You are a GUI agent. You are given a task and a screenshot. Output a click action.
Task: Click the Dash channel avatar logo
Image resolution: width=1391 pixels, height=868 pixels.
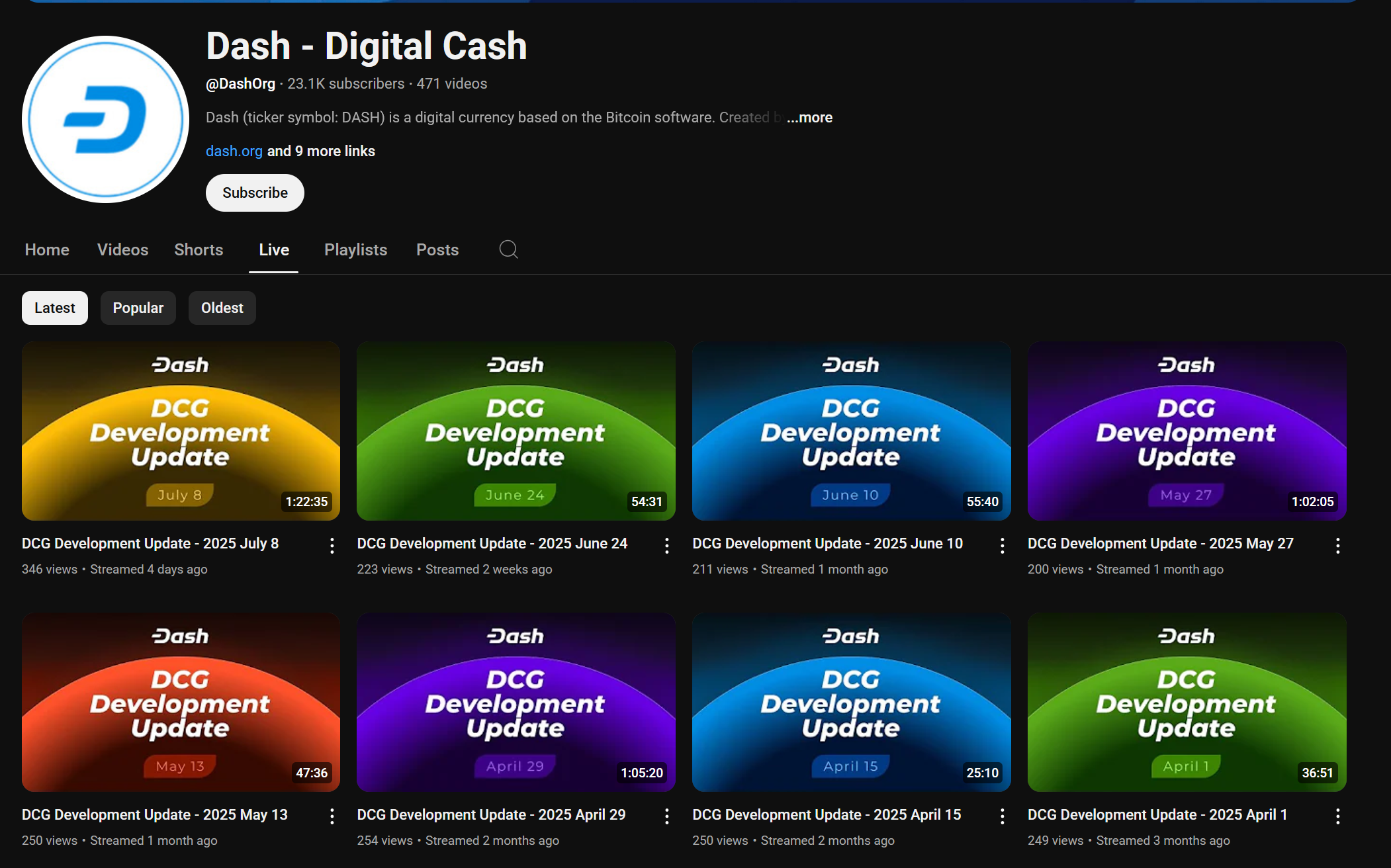105,119
